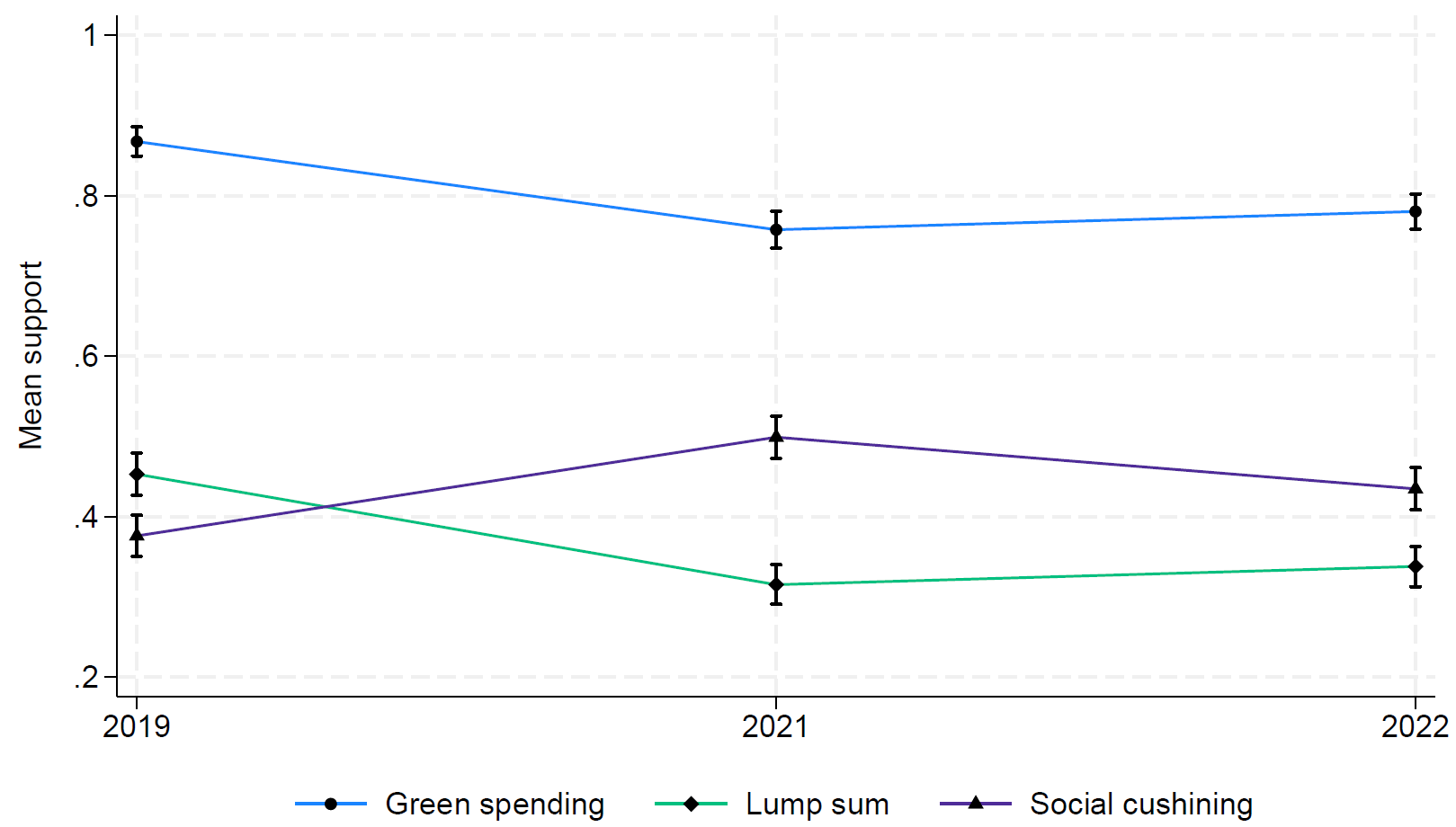The width and height of the screenshot is (1456, 827).
Task: Select the Lump sum 2022 data point
Action: 1416,566
